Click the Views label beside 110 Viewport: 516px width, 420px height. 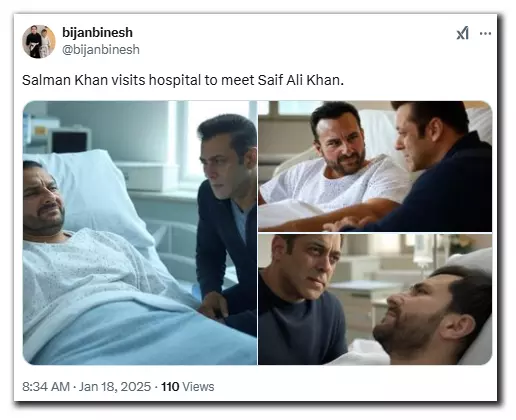[198, 387]
